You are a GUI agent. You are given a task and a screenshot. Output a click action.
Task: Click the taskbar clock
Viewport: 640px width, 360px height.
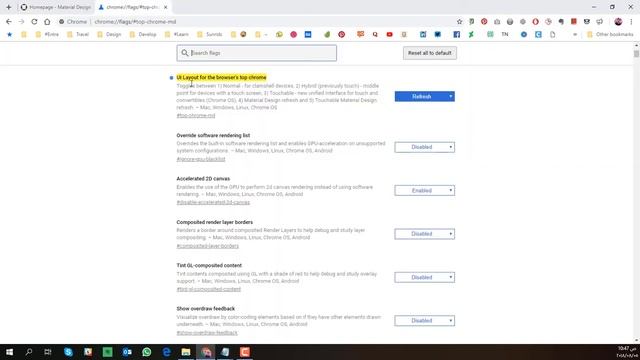(627, 352)
